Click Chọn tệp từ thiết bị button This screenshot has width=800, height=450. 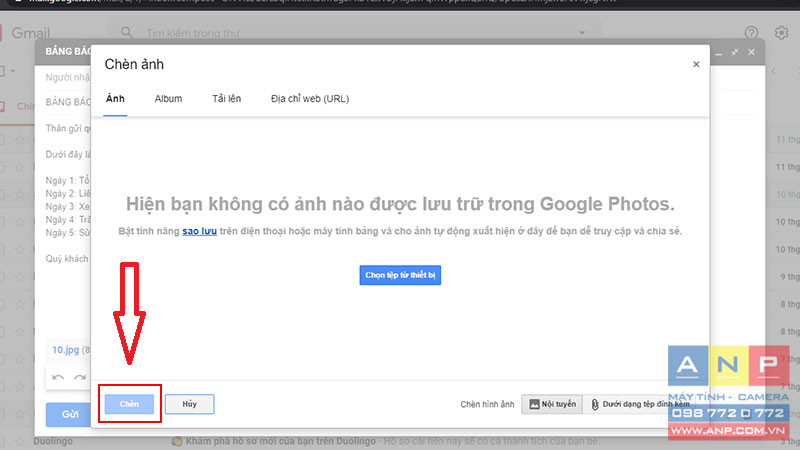pyautogui.click(x=400, y=275)
